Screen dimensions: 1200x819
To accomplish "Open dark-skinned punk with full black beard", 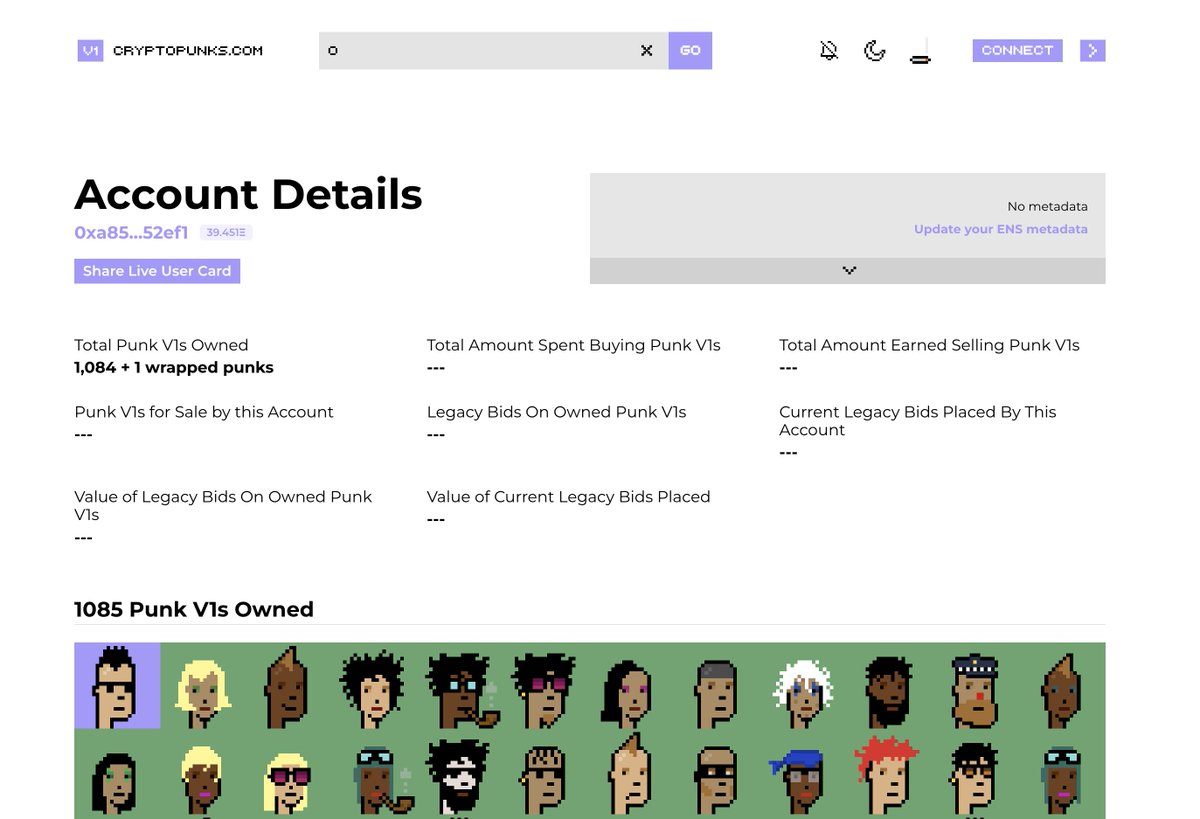I will pyautogui.click(x=891, y=686).
